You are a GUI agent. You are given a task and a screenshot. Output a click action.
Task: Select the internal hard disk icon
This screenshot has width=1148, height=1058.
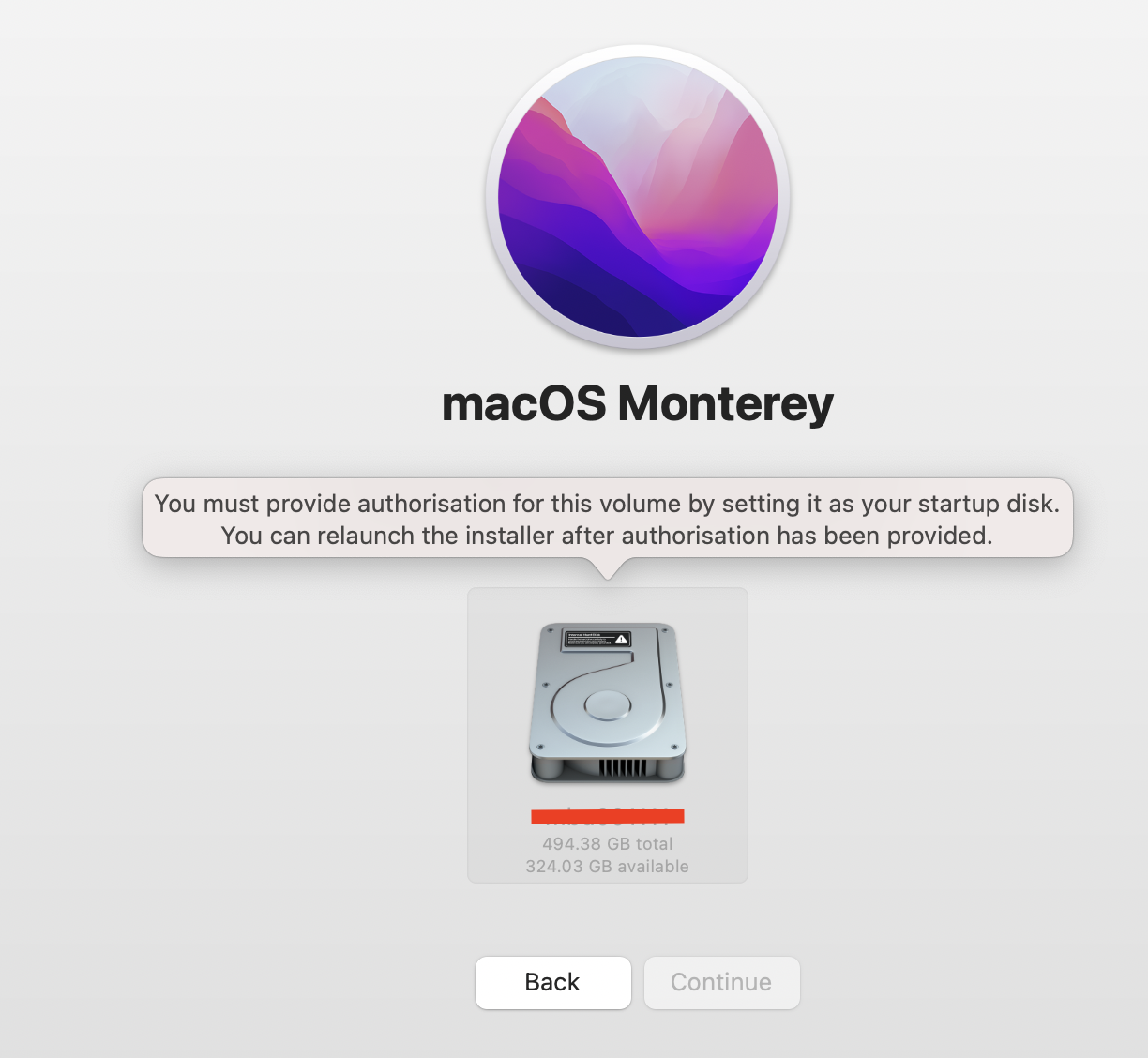coord(608,703)
